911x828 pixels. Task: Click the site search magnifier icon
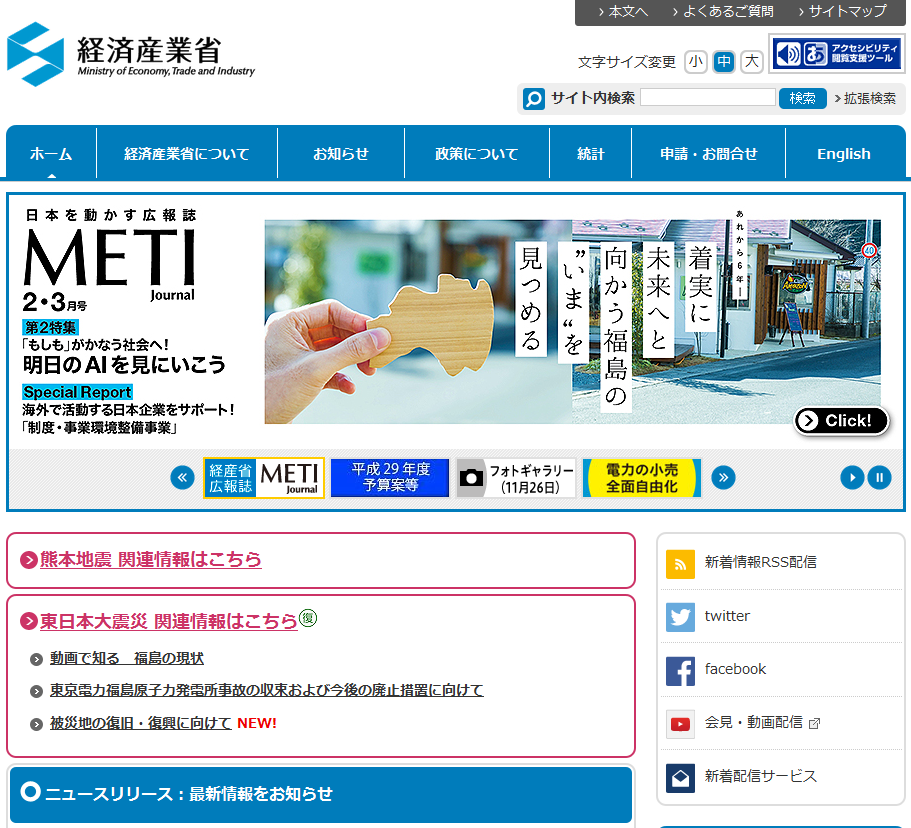[533, 98]
